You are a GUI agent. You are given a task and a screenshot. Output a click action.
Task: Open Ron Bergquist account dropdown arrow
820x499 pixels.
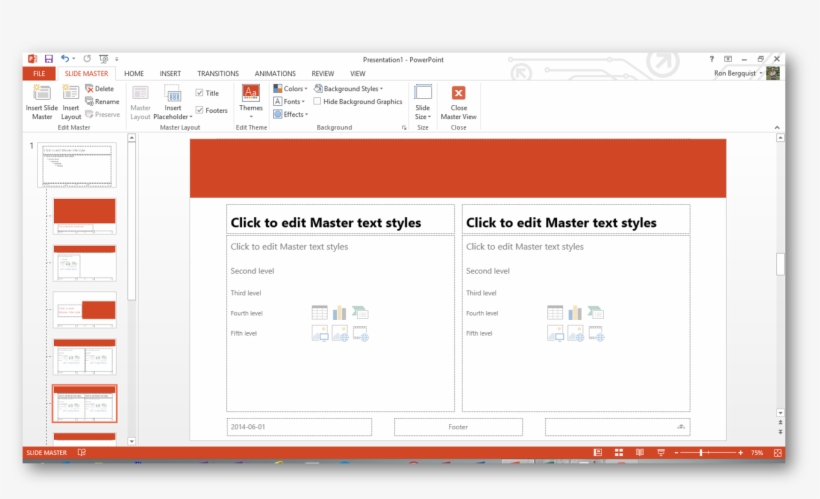click(761, 73)
